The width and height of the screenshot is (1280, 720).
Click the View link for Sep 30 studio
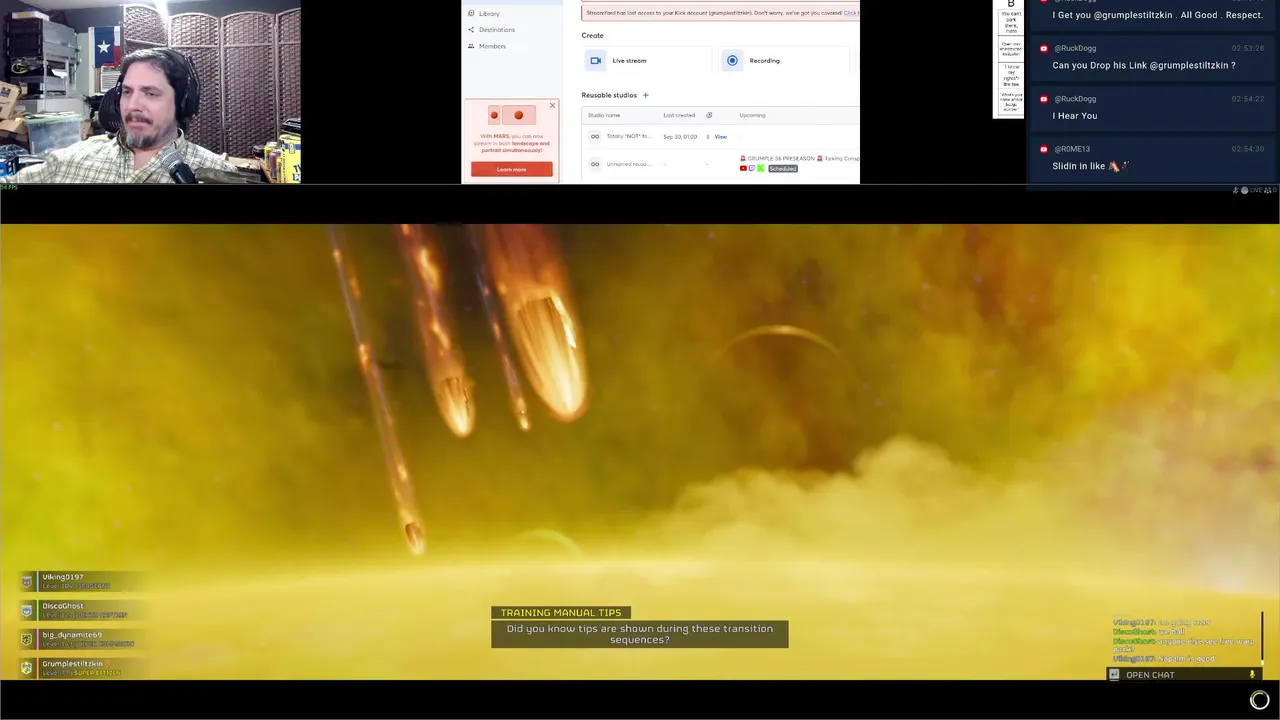[720, 136]
